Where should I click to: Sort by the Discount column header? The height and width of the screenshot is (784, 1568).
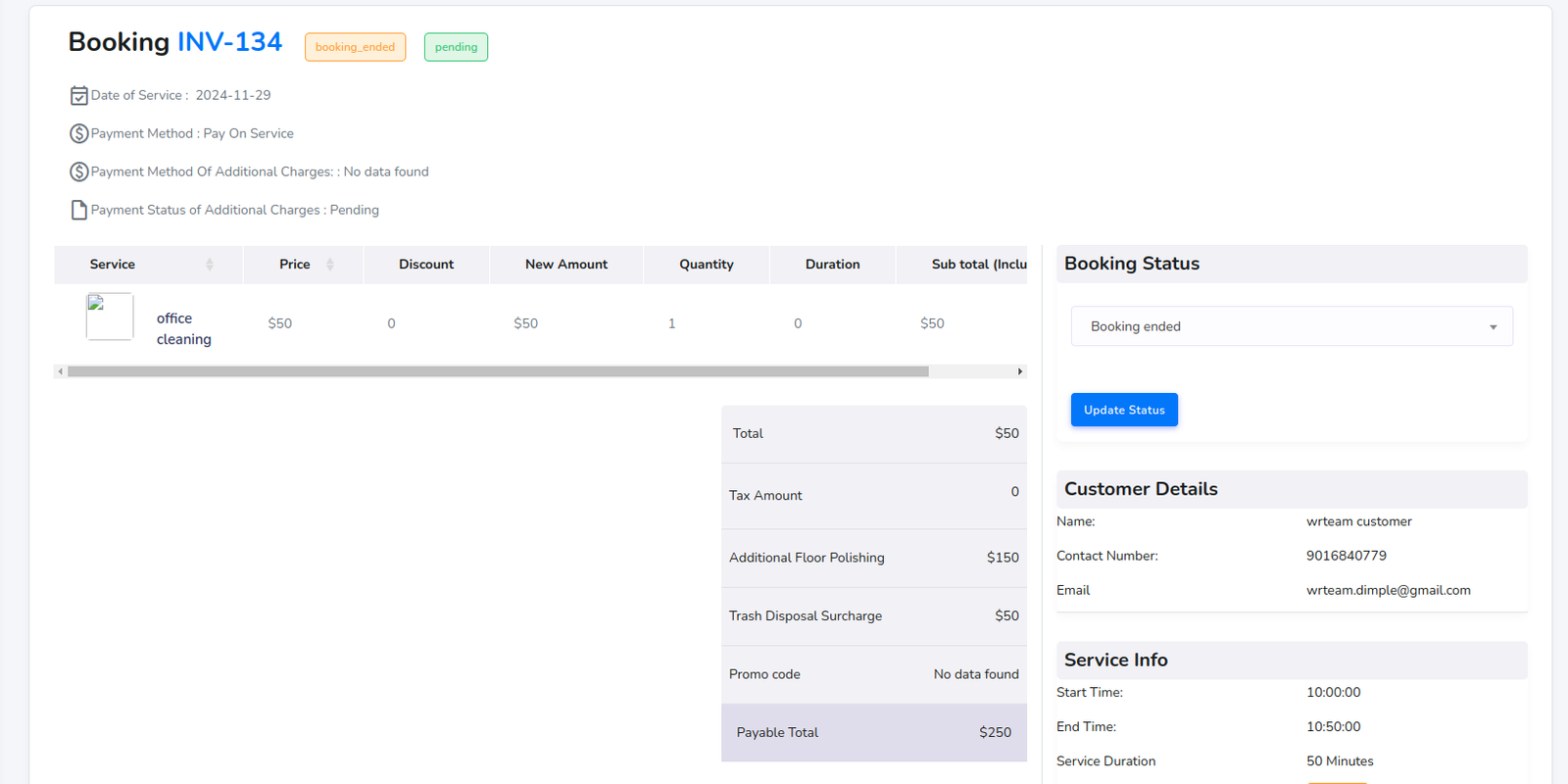(x=426, y=265)
